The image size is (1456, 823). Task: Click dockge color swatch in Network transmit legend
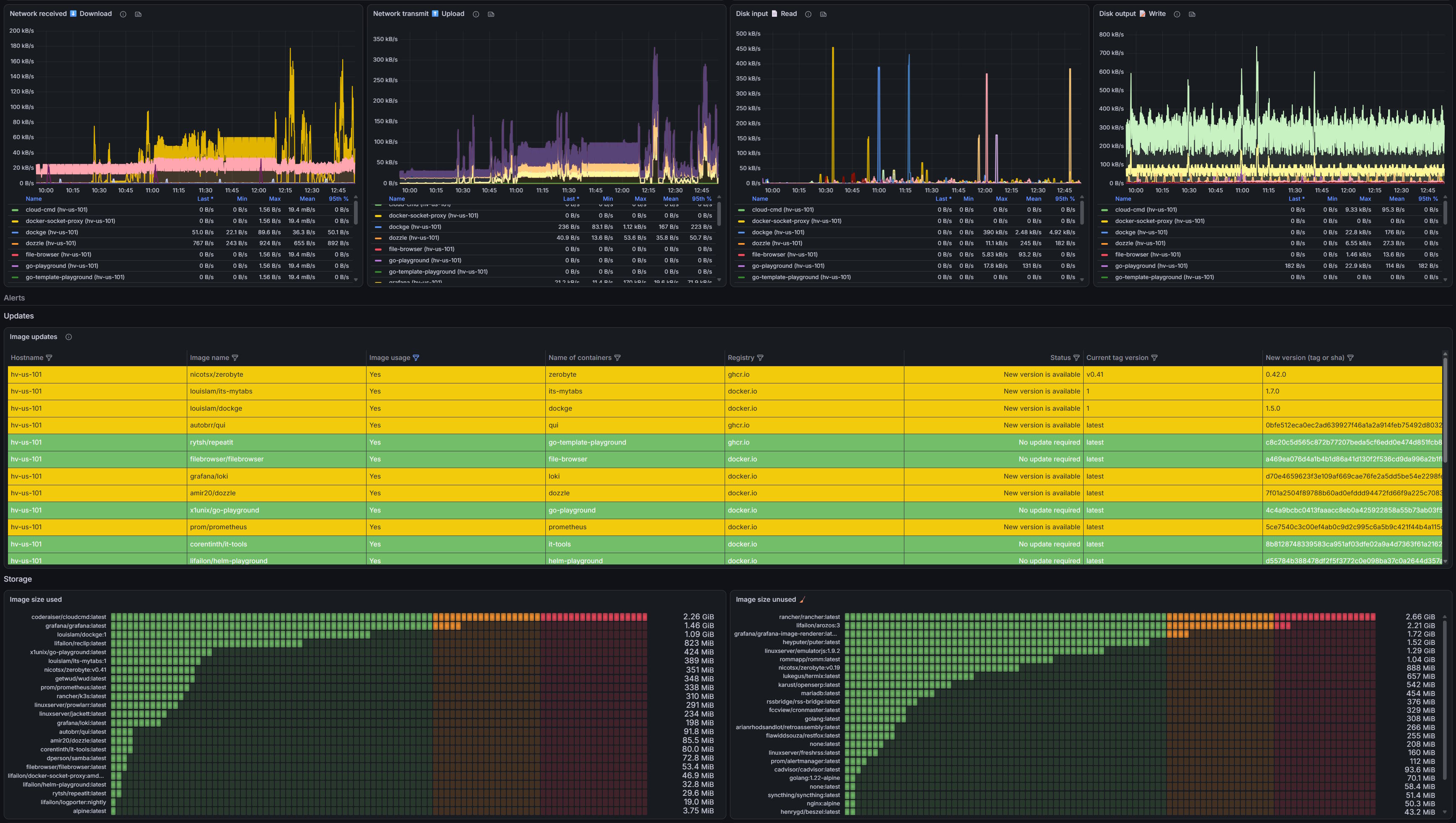[x=378, y=227]
